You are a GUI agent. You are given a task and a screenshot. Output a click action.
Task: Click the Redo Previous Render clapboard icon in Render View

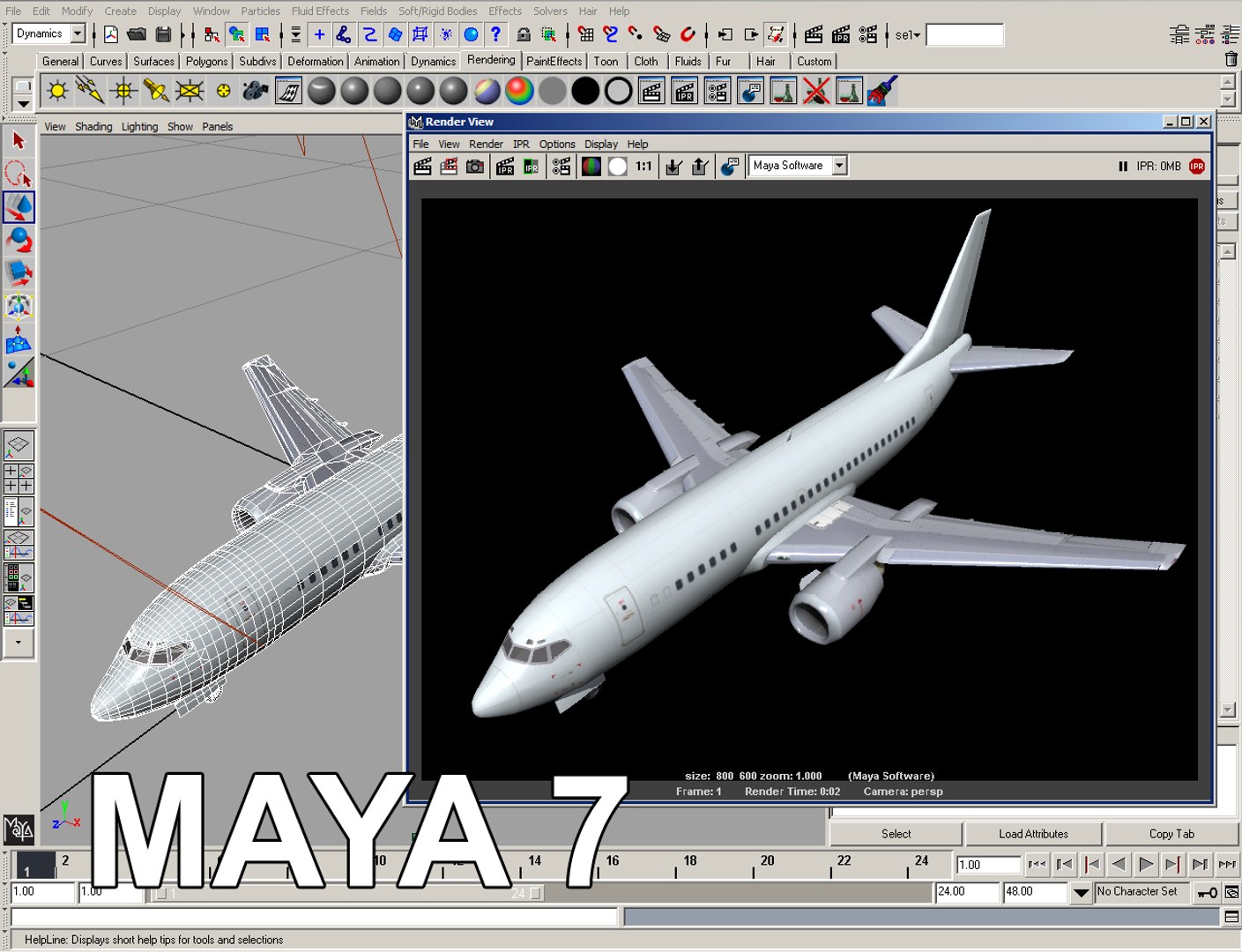tap(422, 167)
